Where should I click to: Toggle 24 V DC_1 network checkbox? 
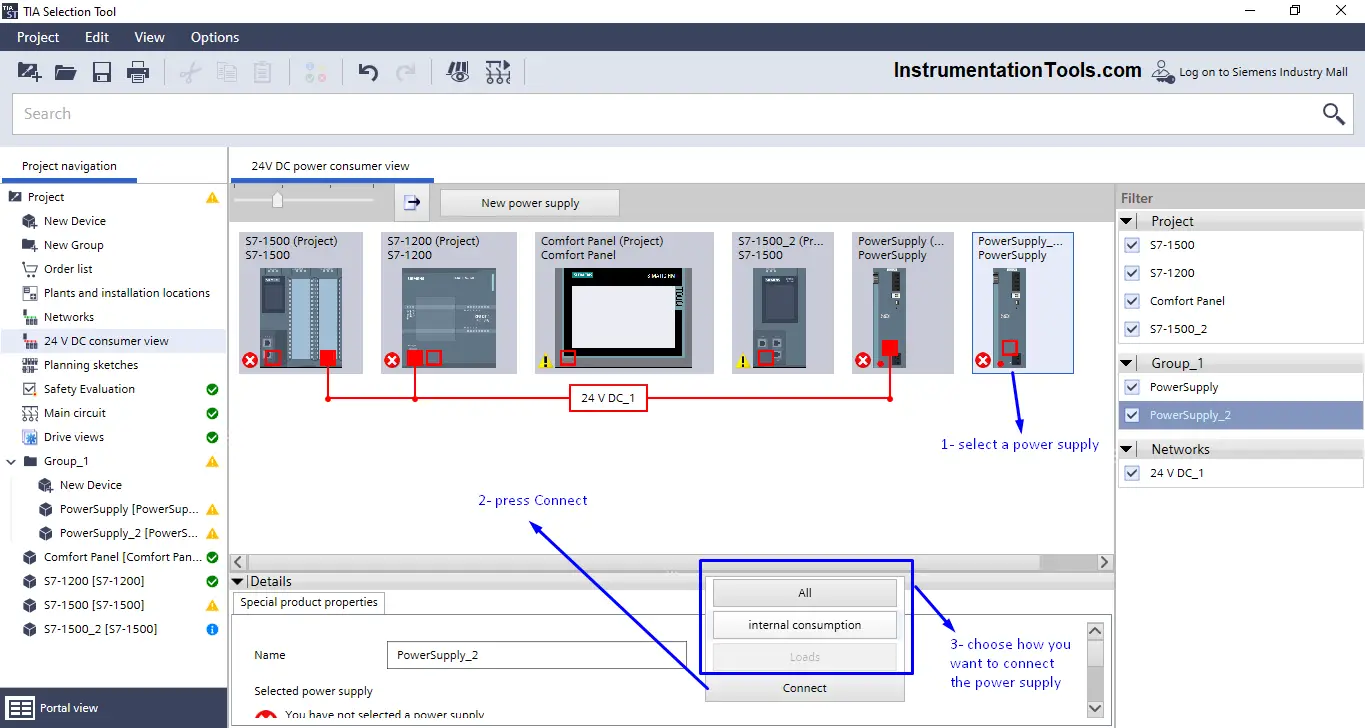(x=1132, y=473)
